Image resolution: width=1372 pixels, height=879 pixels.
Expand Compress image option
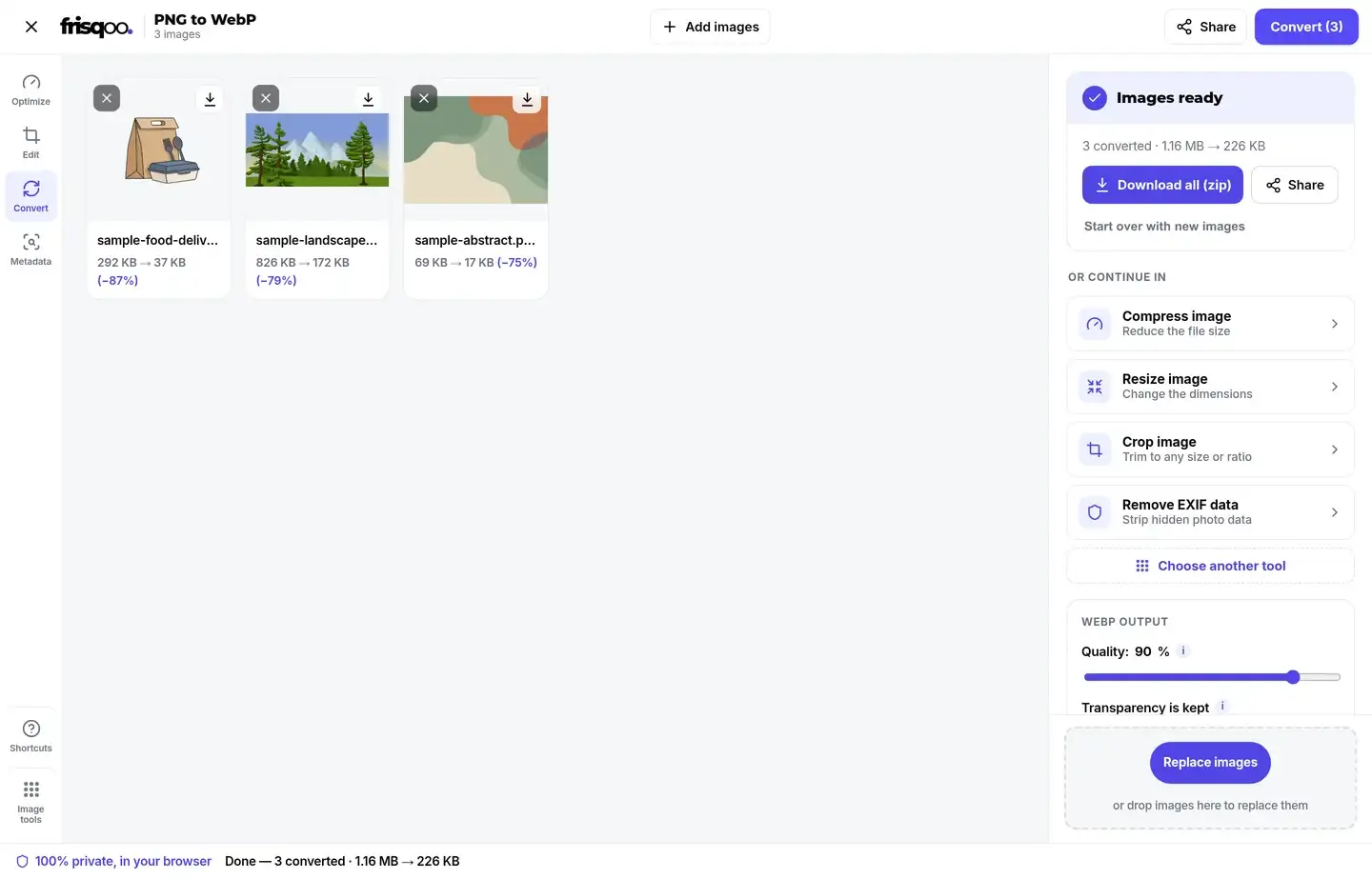[1210, 324]
